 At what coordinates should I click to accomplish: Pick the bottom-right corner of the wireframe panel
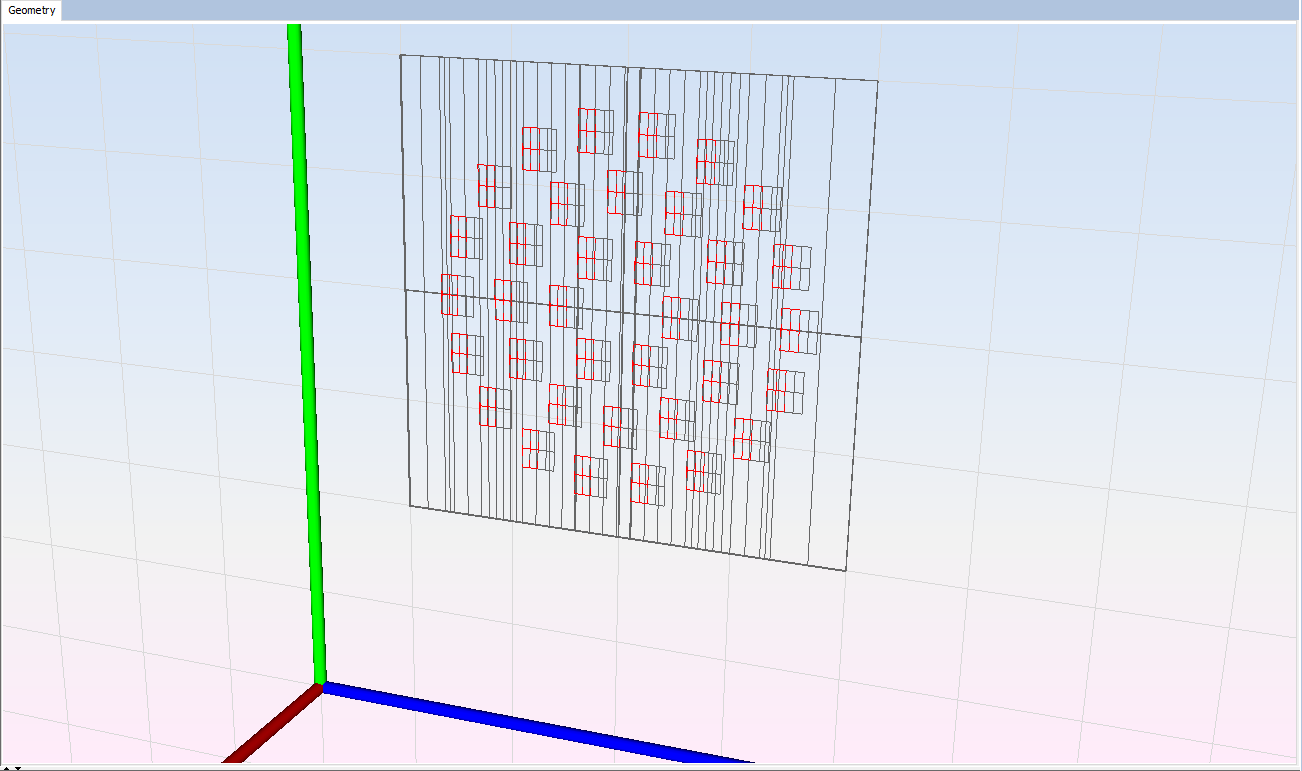pos(846,571)
